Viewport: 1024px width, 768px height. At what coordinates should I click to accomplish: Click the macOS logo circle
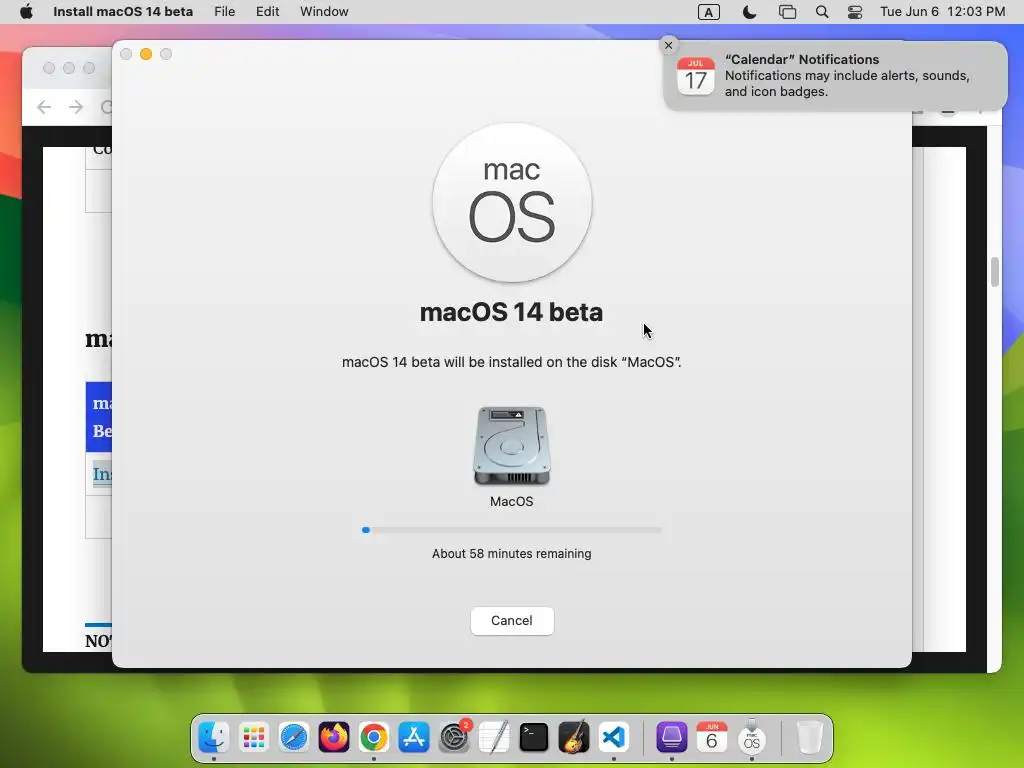click(512, 203)
